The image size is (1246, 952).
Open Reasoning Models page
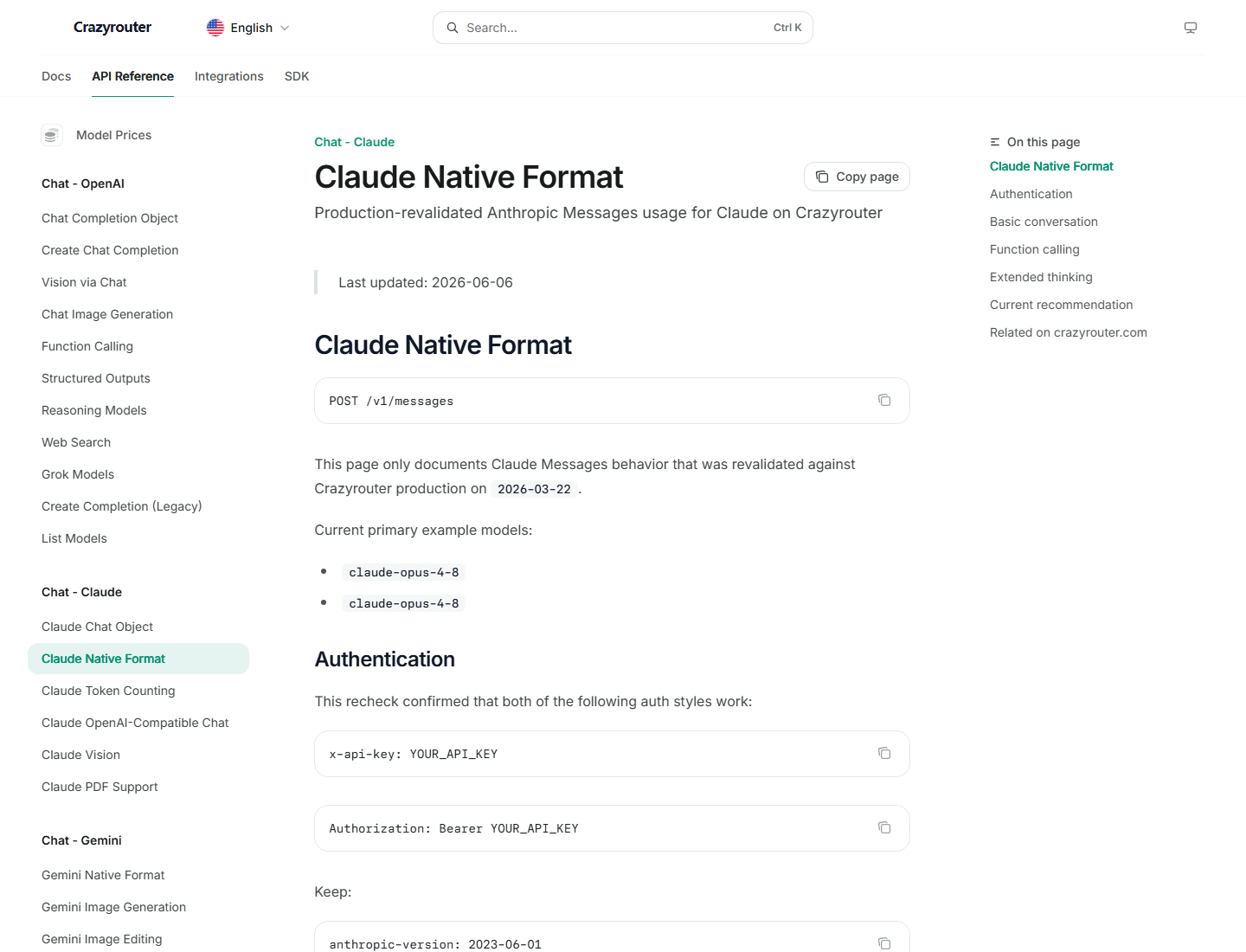(x=94, y=410)
